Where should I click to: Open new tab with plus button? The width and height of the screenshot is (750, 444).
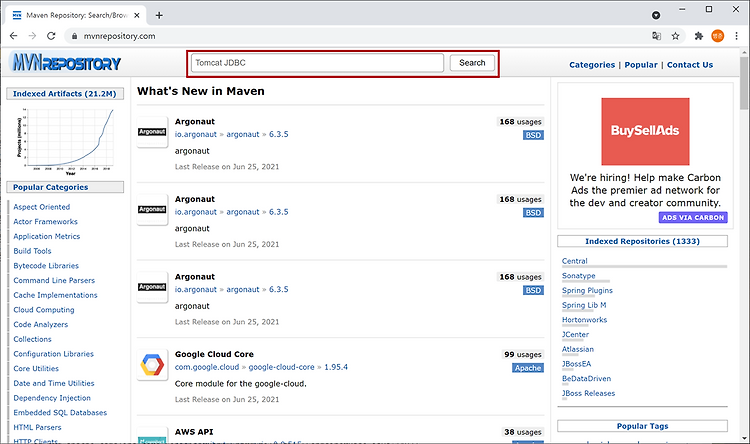point(159,15)
